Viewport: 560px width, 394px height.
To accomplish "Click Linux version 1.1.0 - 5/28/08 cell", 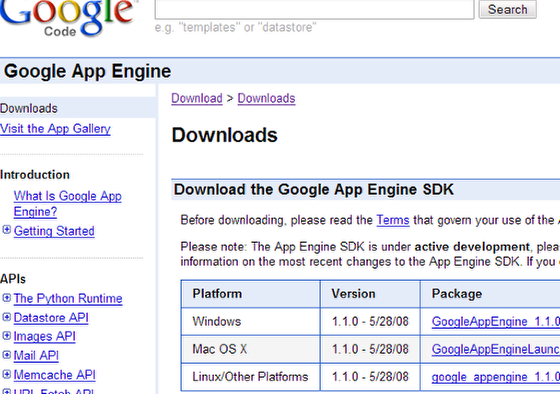I will click(x=370, y=377).
